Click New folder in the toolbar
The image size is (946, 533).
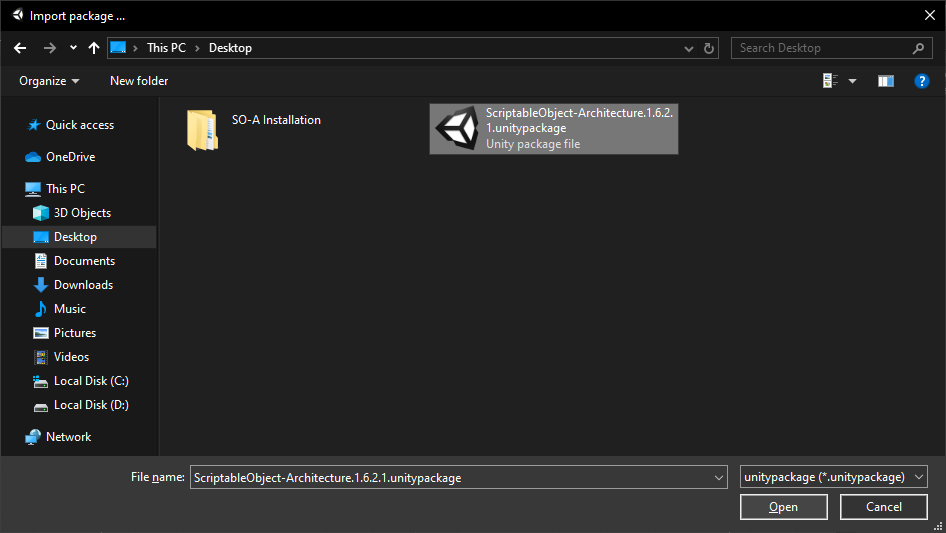pos(139,81)
